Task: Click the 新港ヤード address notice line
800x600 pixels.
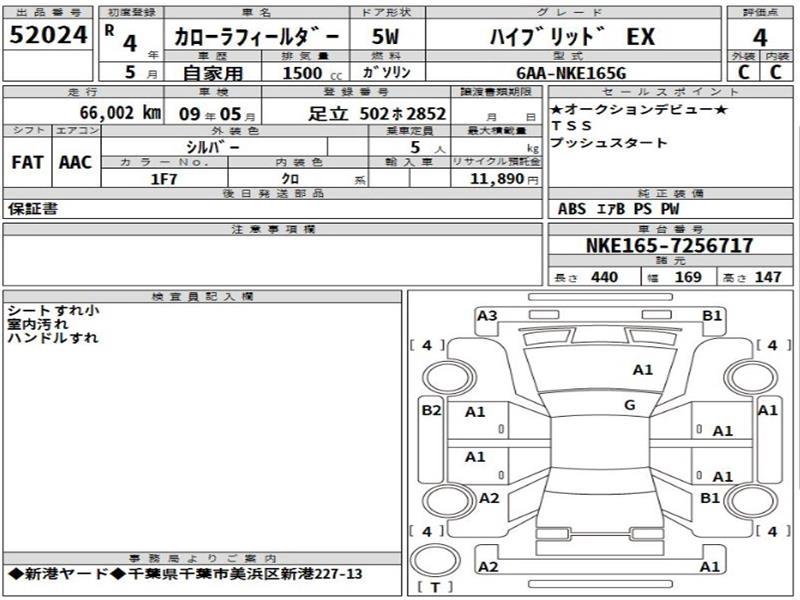Action: (185, 574)
